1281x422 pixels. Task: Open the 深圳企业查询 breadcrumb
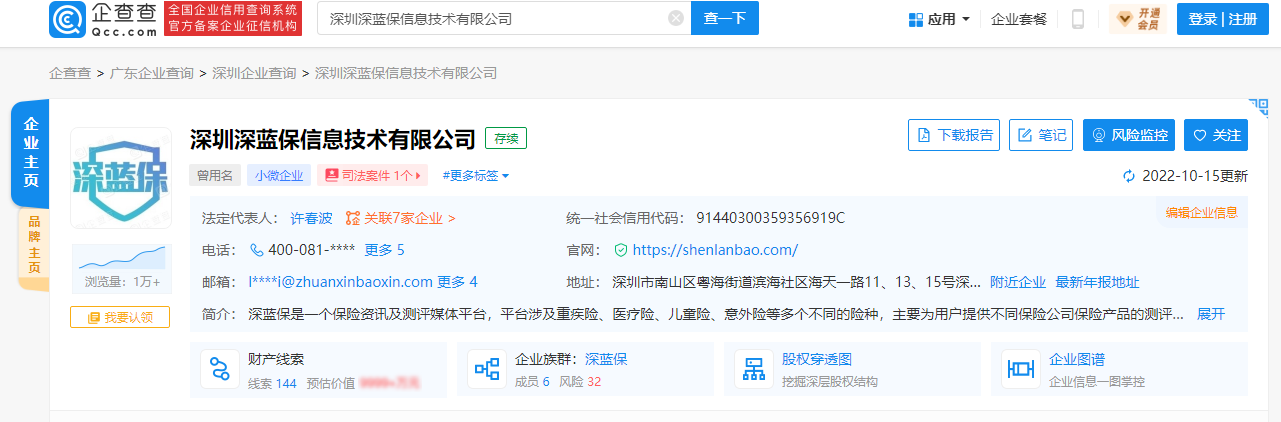(x=254, y=73)
